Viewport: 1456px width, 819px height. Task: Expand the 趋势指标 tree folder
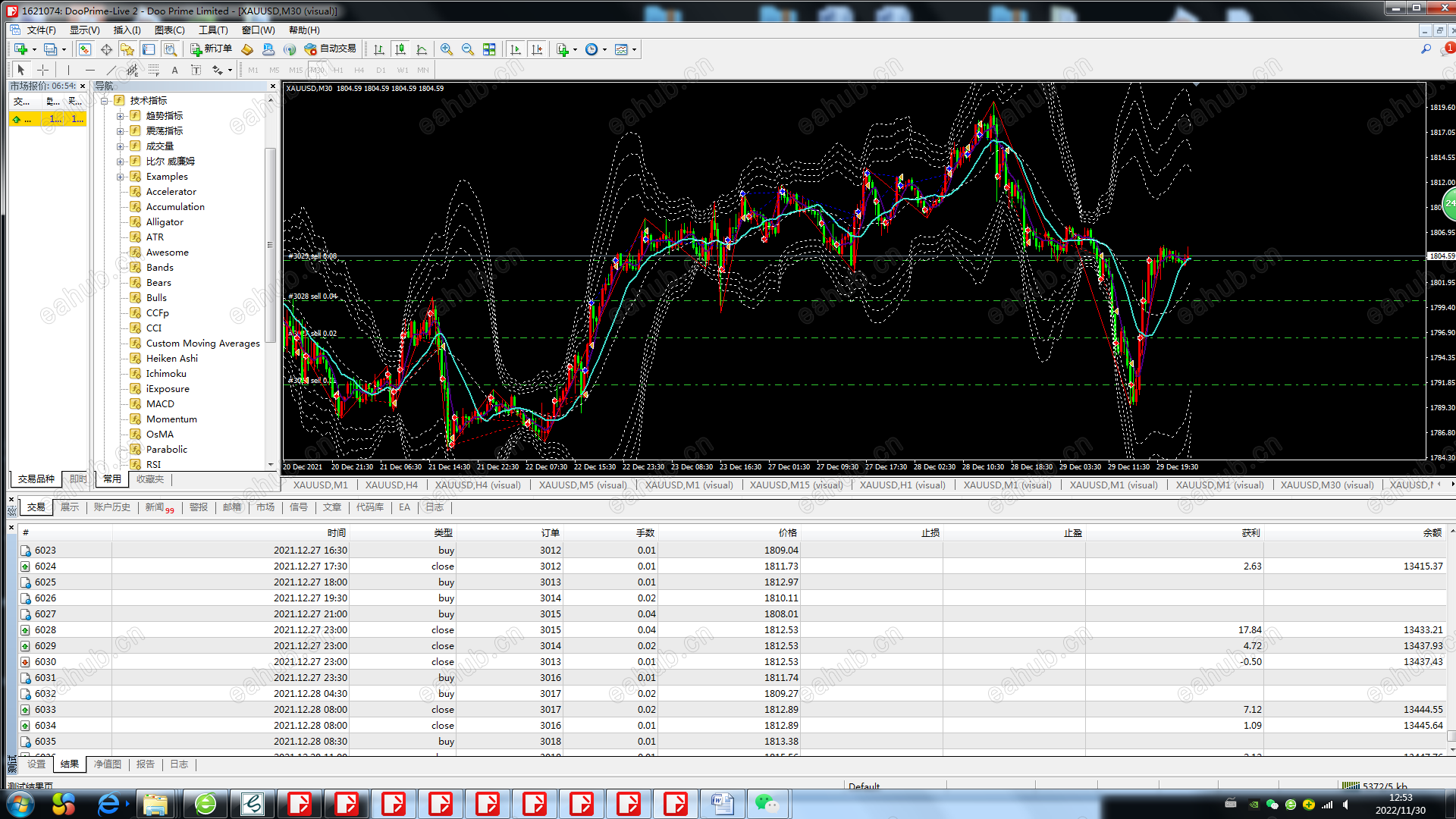pos(120,116)
